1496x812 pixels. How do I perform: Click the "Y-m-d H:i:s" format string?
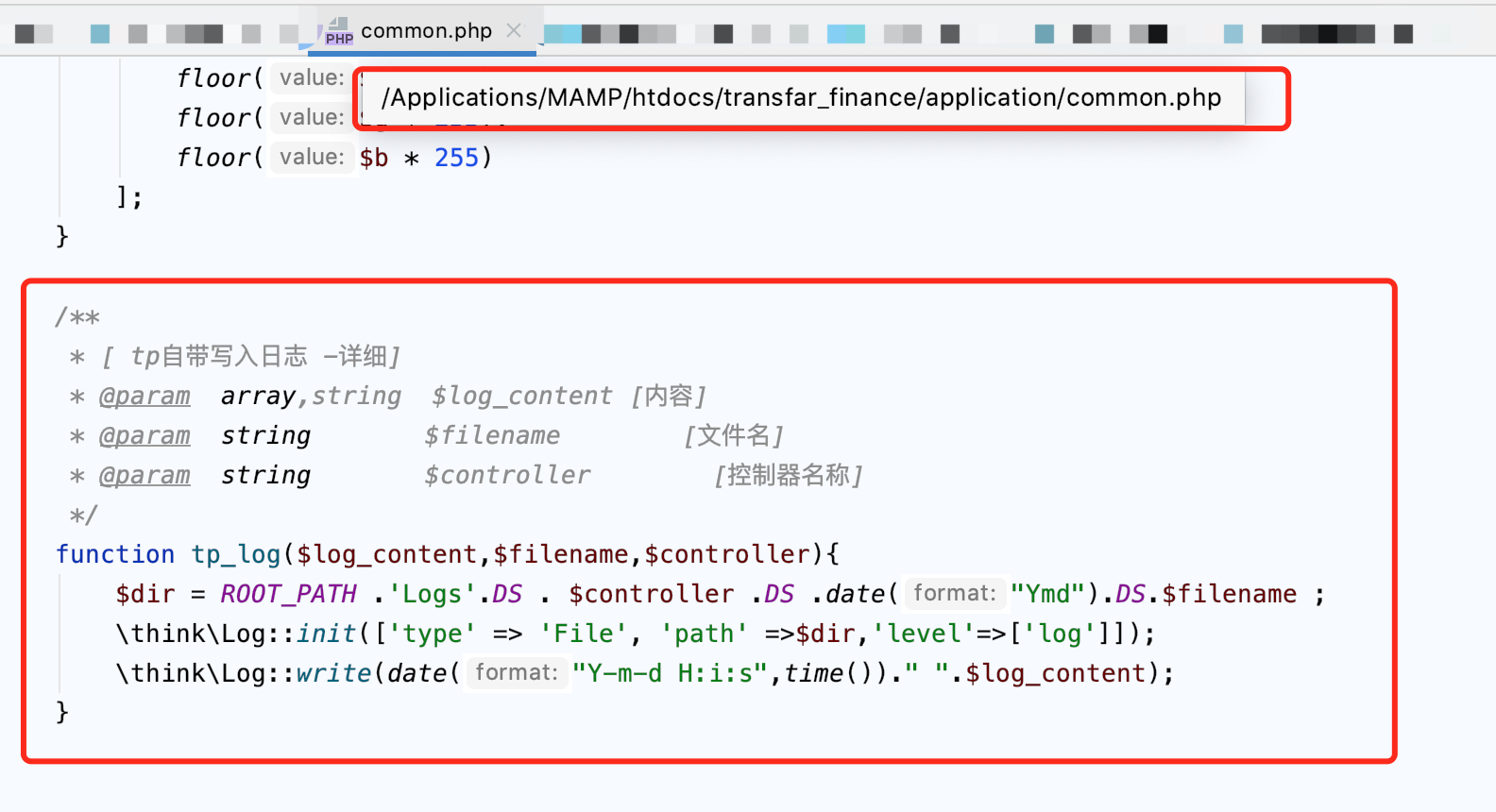[670, 673]
